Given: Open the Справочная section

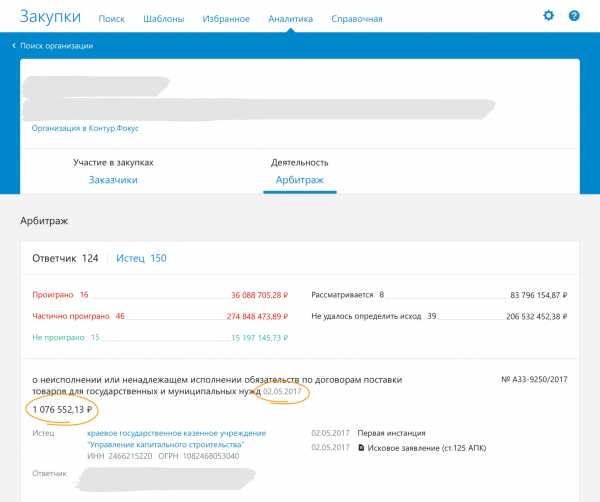Looking at the screenshot, I should (358, 18).
